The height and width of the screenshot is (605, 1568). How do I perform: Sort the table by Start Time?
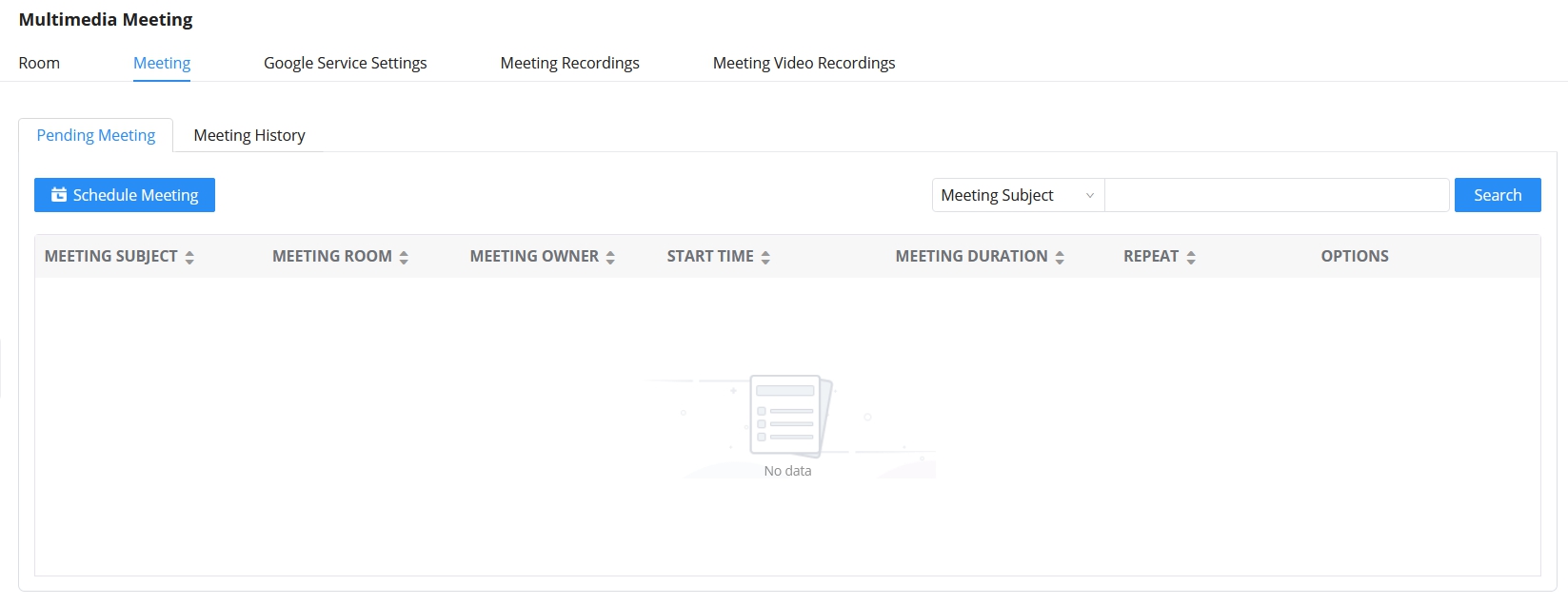tap(765, 257)
